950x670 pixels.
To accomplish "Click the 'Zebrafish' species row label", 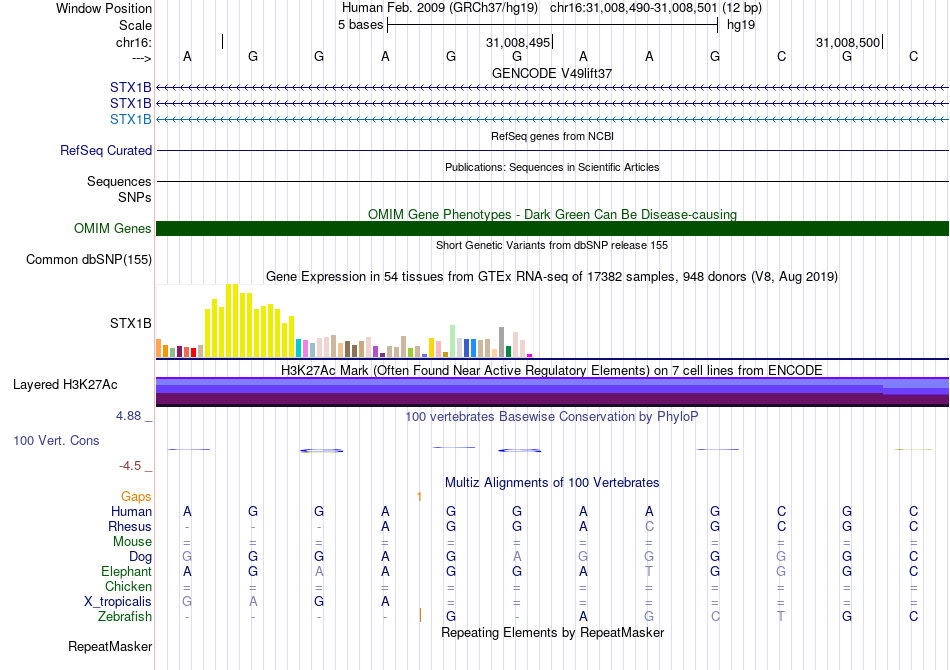I will click(125, 616).
